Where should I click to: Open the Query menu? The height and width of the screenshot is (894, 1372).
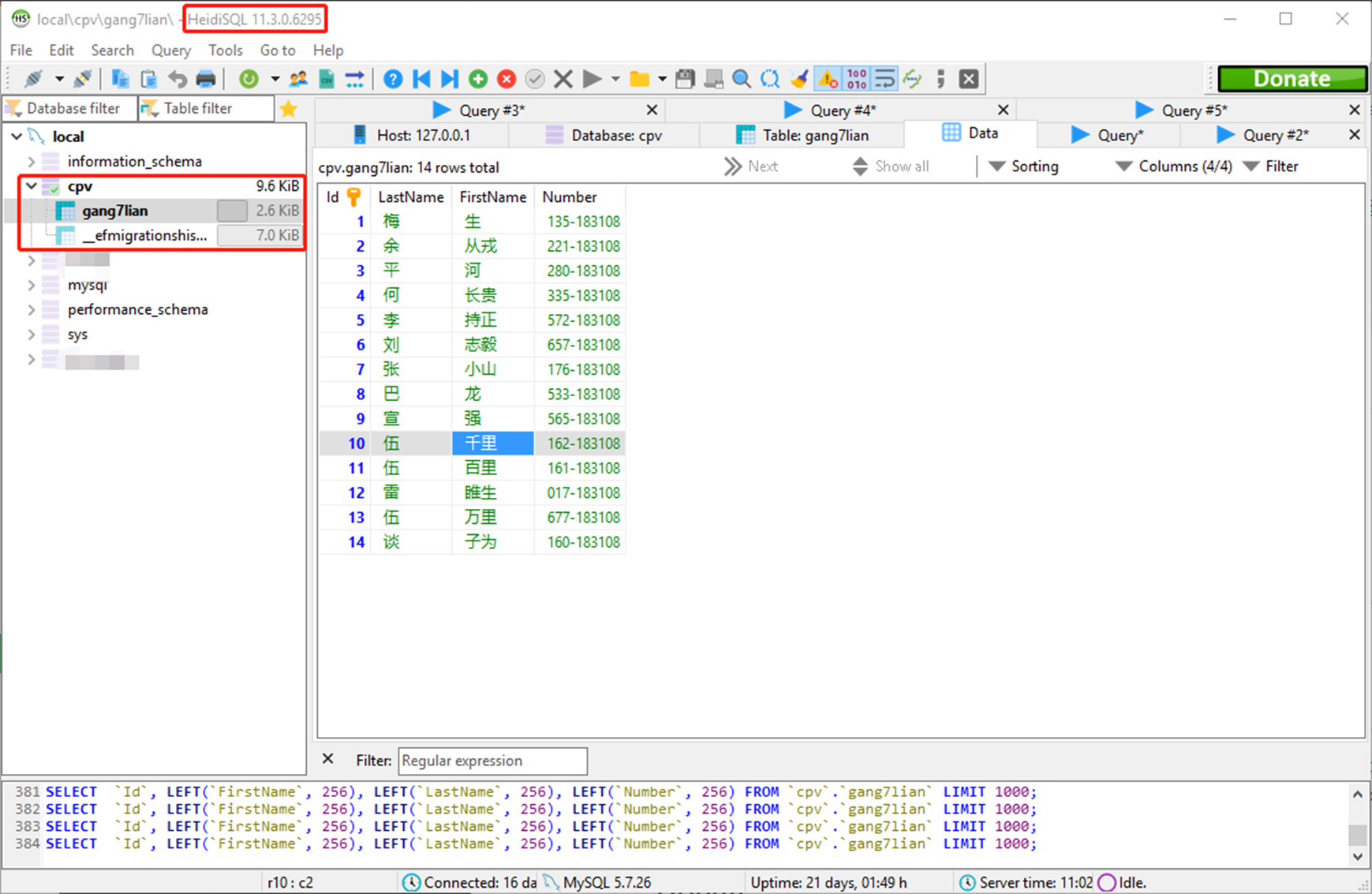(171, 50)
